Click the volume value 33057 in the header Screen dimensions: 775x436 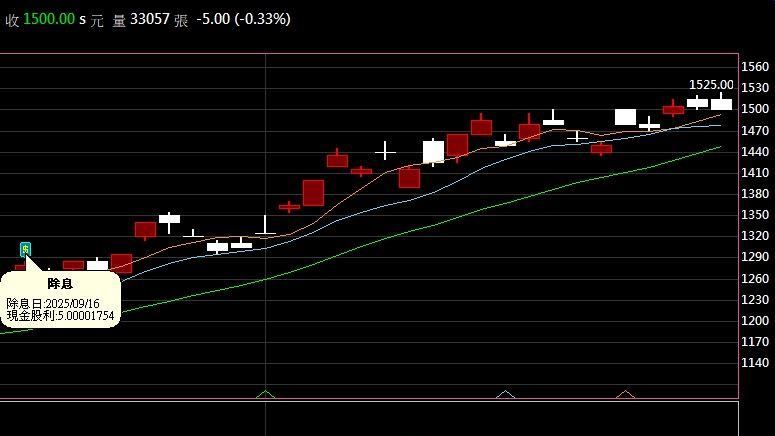150,19
